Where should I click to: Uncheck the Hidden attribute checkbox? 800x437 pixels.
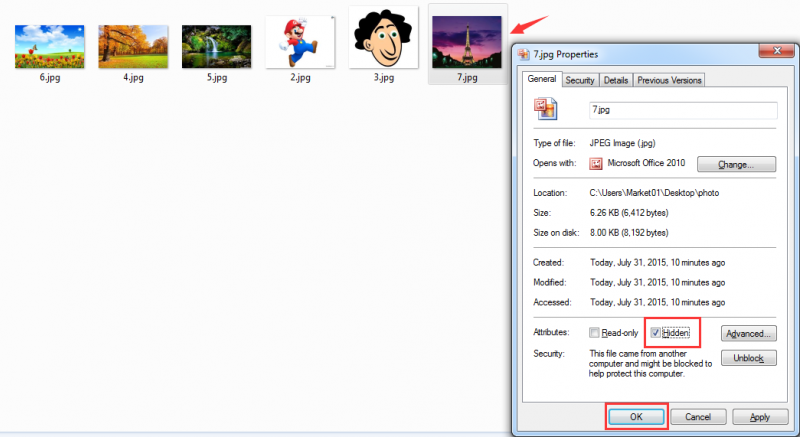pyautogui.click(x=656, y=333)
